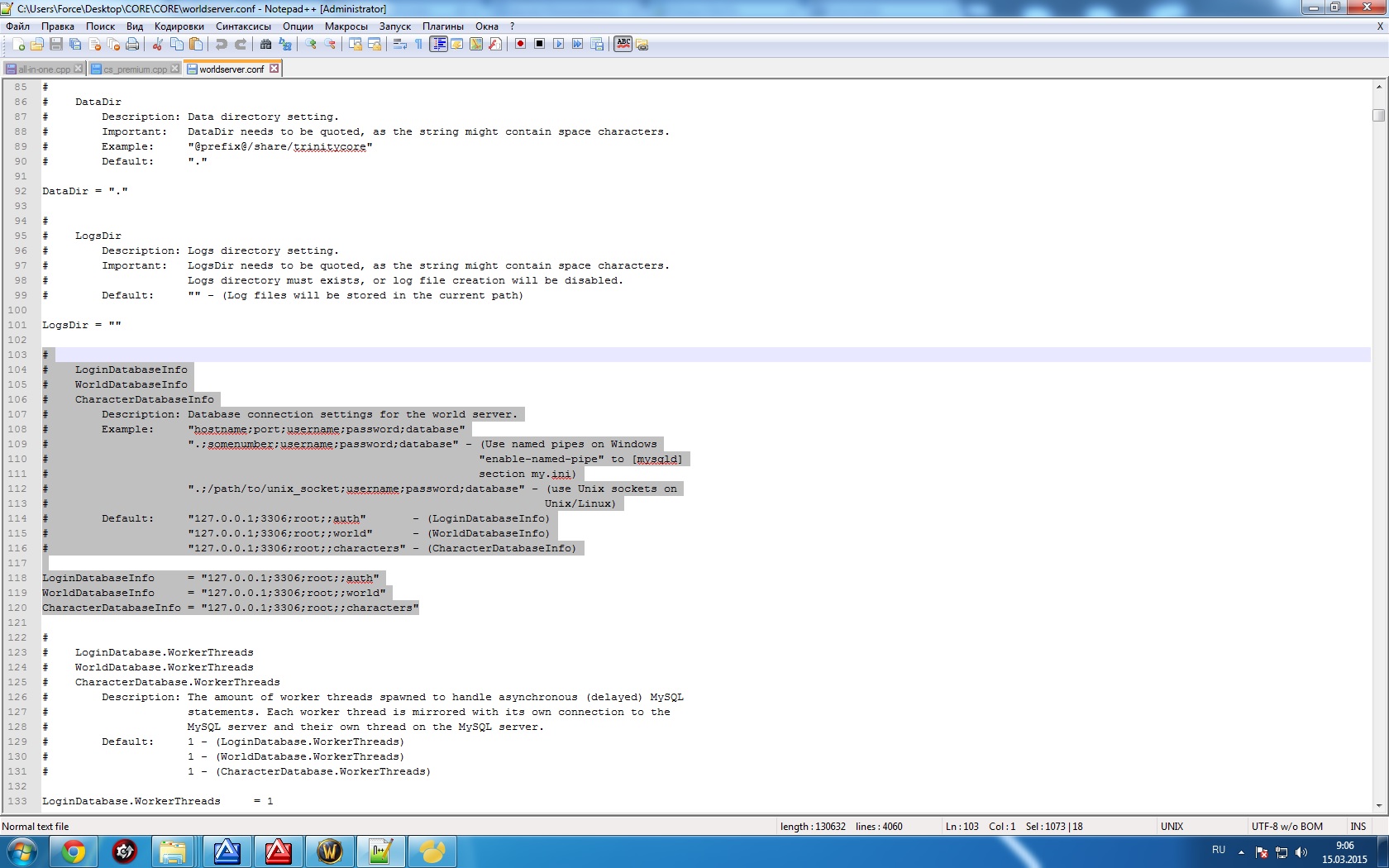Image resolution: width=1389 pixels, height=868 pixels.
Task: Click the Zoom Out toolbar icon
Action: click(330, 45)
